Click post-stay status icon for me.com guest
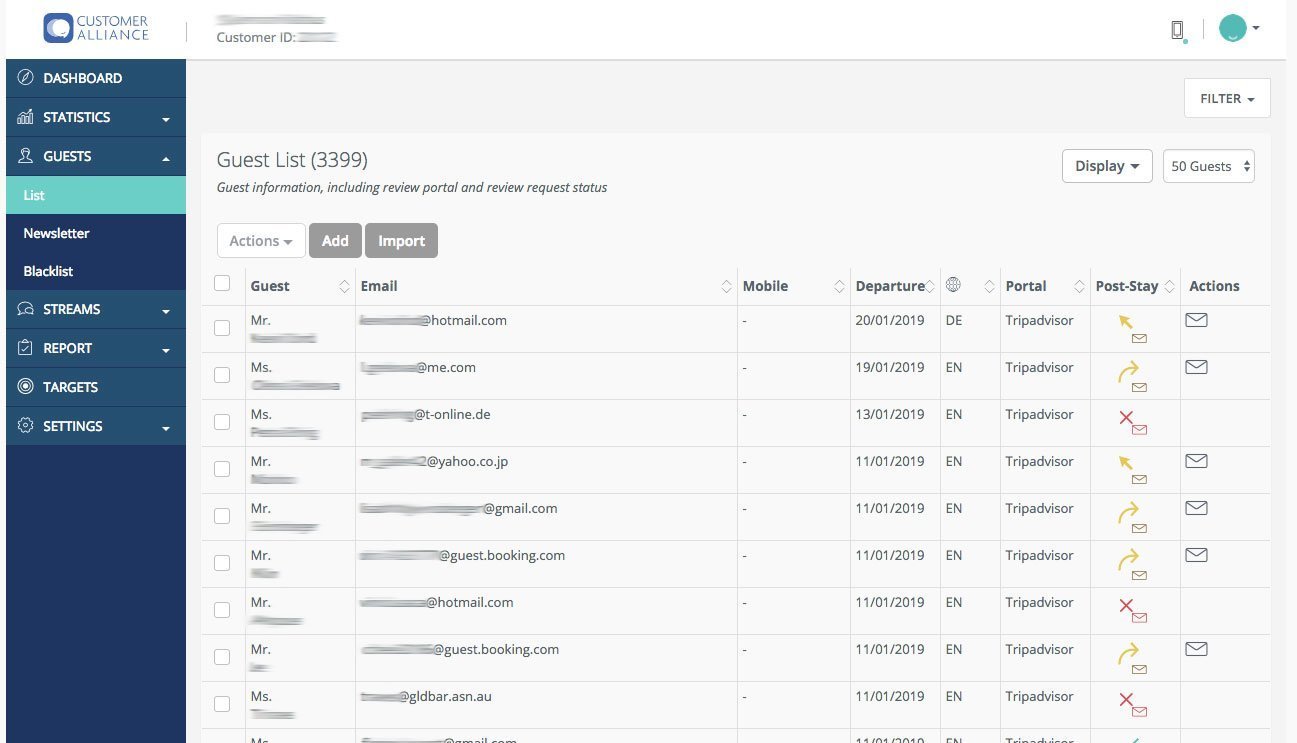 1133,377
